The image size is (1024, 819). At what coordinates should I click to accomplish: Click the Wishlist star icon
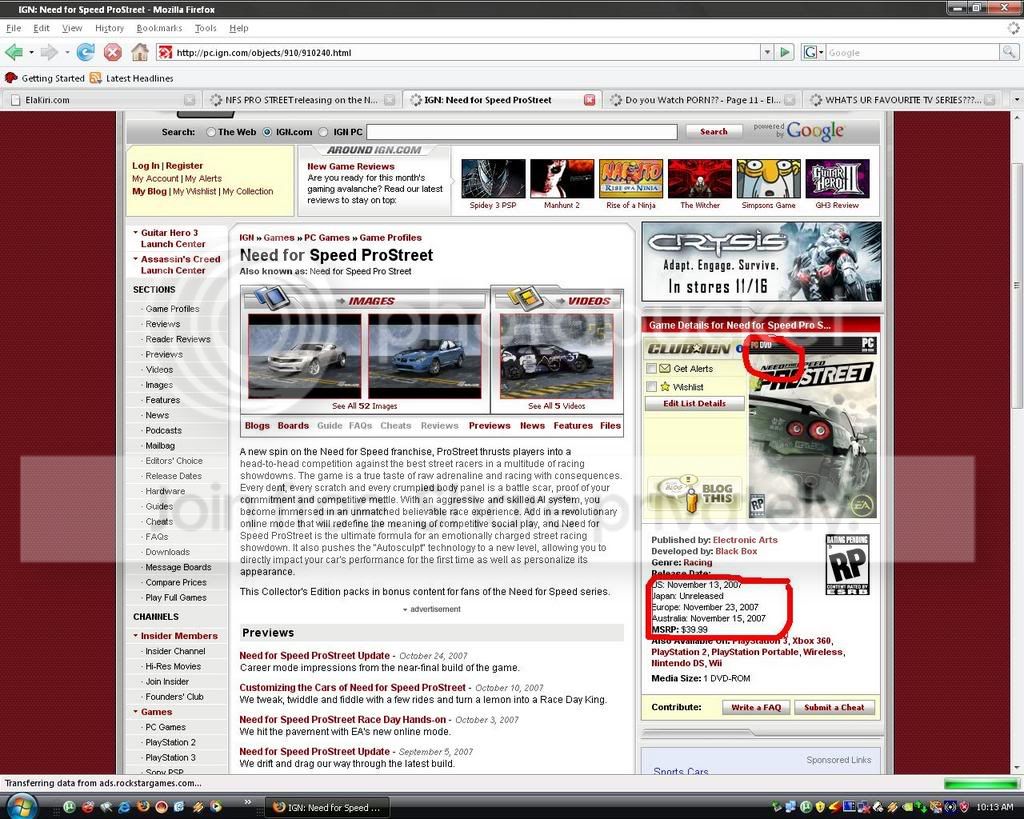pos(665,387)
